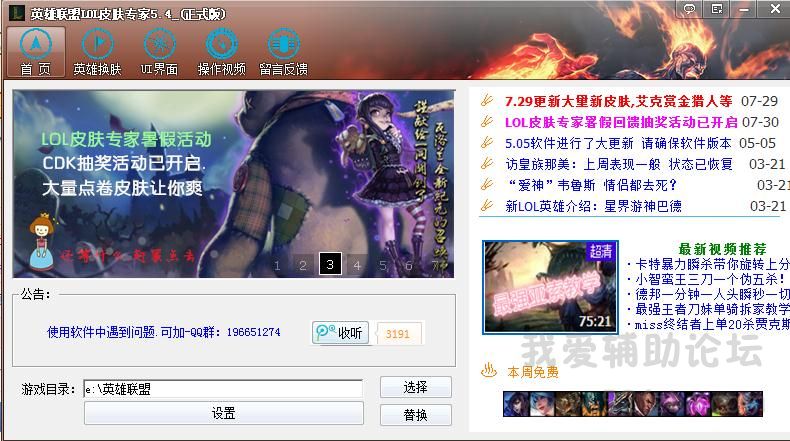Click the 本周免费 label

(533, 372)
